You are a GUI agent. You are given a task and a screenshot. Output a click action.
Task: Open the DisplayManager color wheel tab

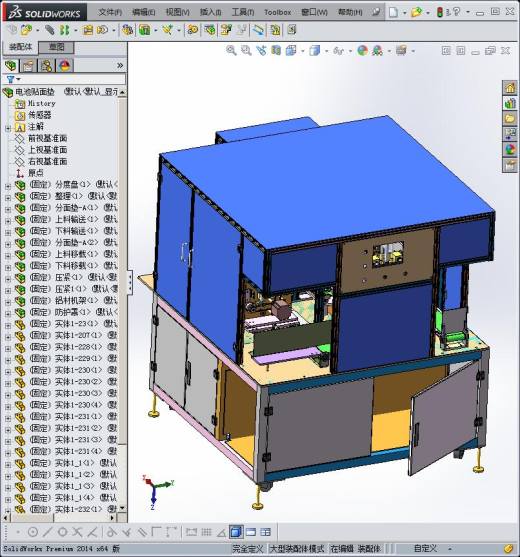64,65
